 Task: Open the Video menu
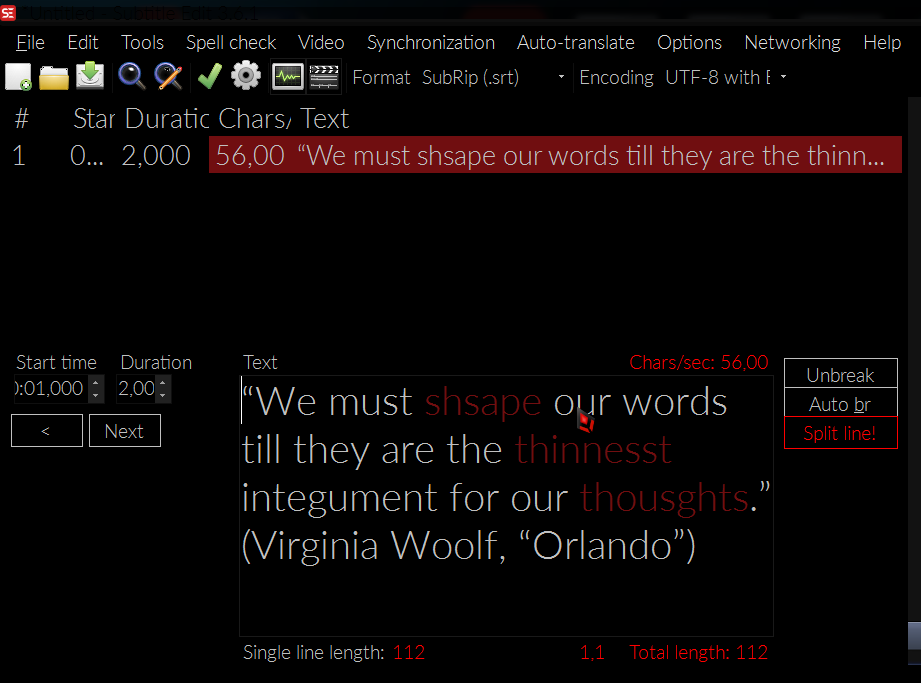coord(321,42)
